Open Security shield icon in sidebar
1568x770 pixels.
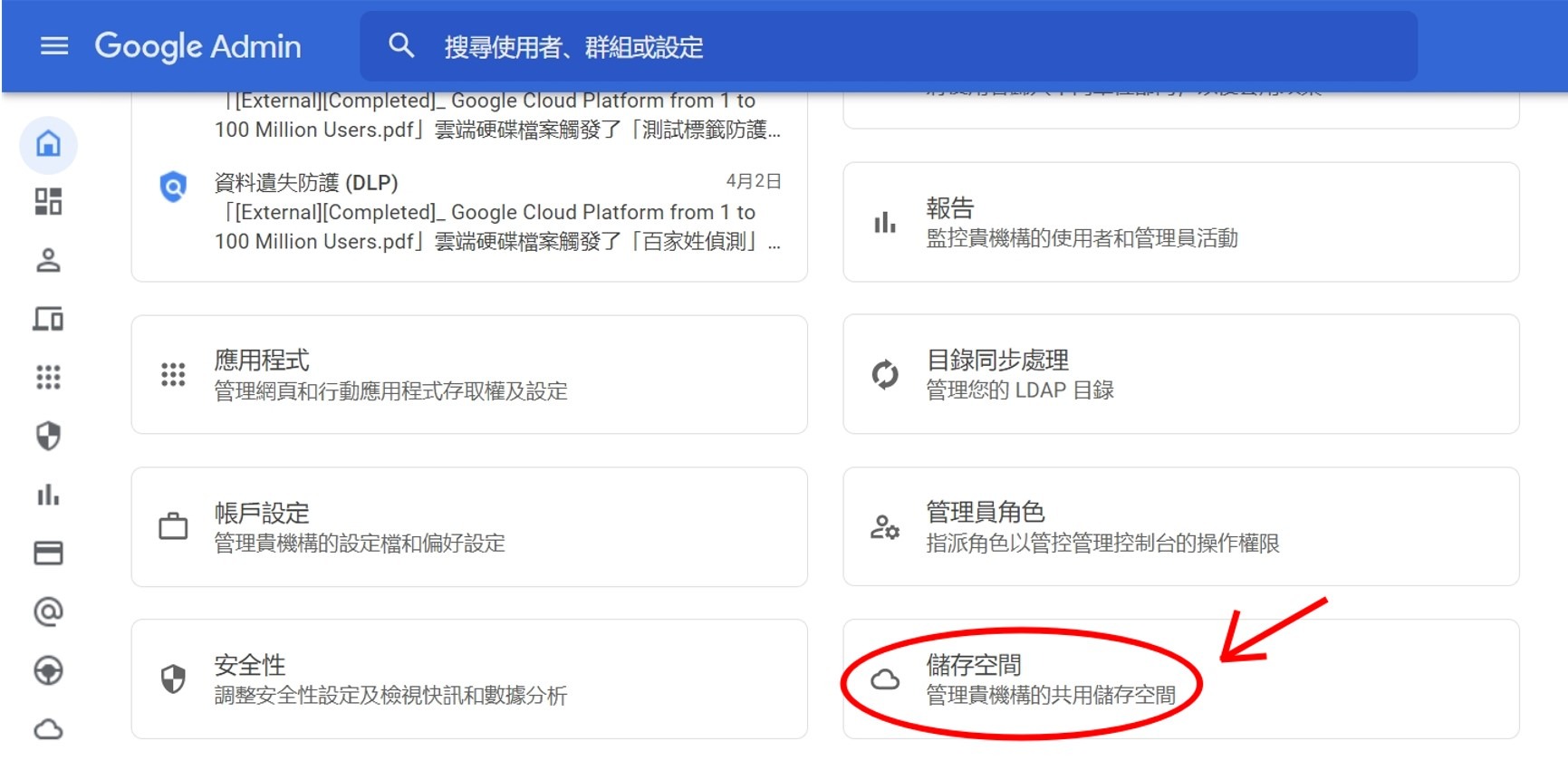[x=48, y=436]
